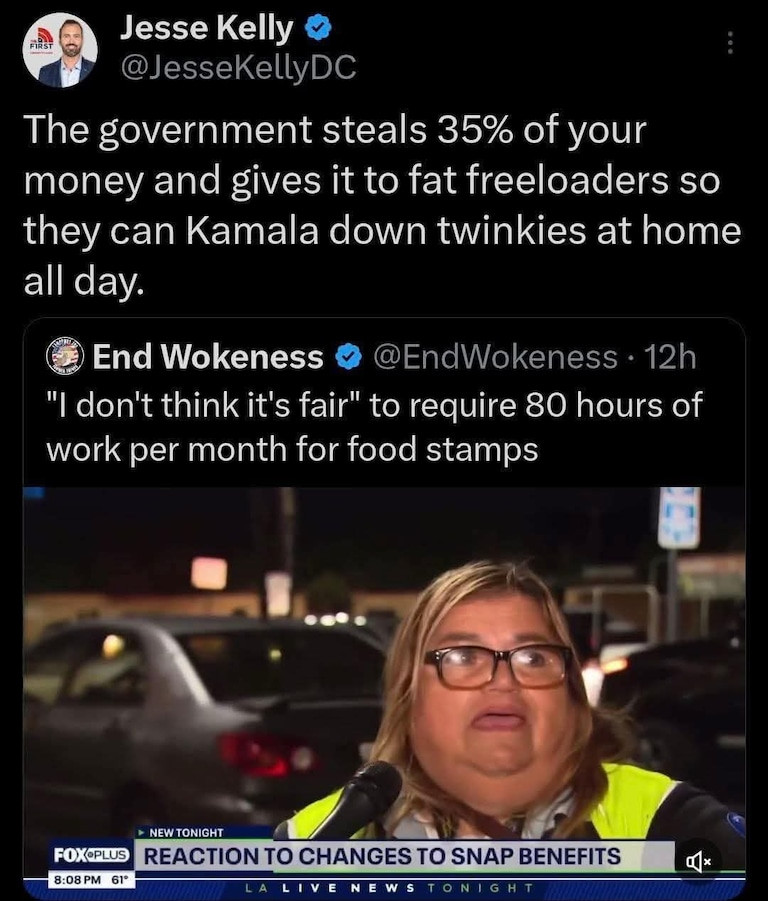This screenshot has height=901, width=768.
Task: Click the FOX PLUS logo in video
Action: 91,855
